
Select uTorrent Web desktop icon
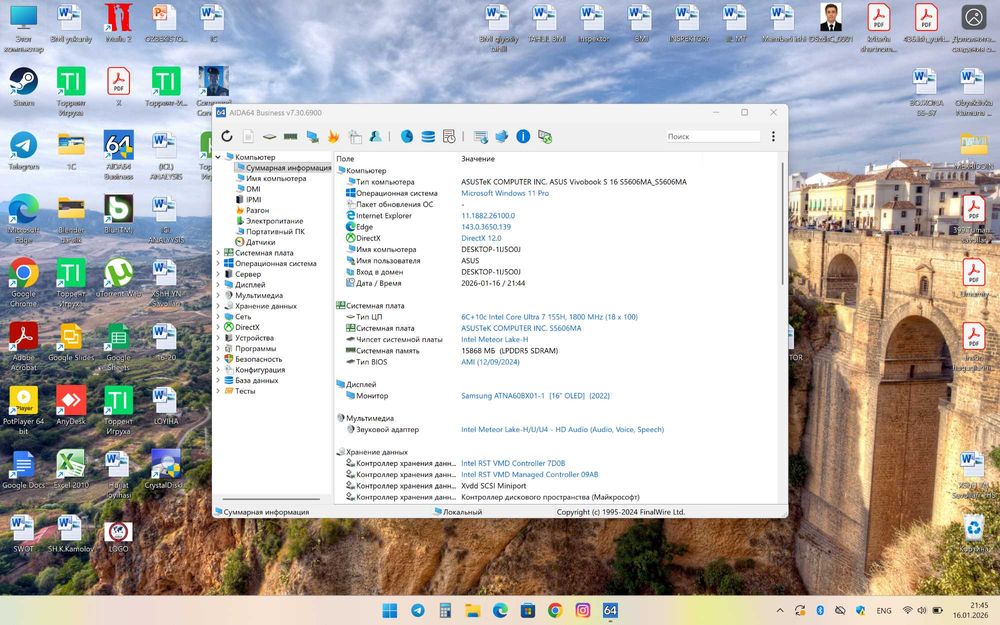119,278
